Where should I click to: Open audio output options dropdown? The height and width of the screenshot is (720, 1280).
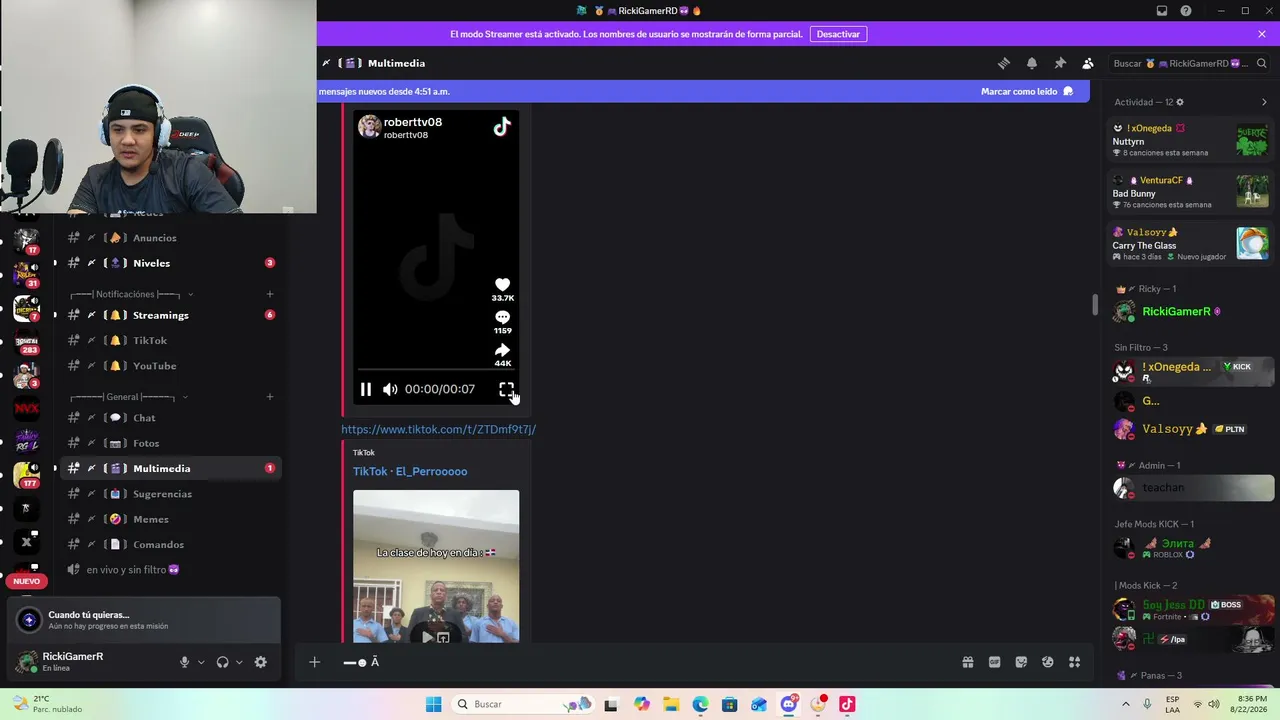click(x=239, y=662)
